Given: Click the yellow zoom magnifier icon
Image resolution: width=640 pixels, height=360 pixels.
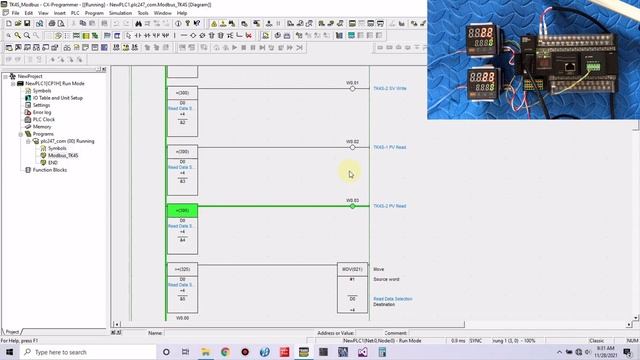Looking at the screenshot, I should pos(18,36).
